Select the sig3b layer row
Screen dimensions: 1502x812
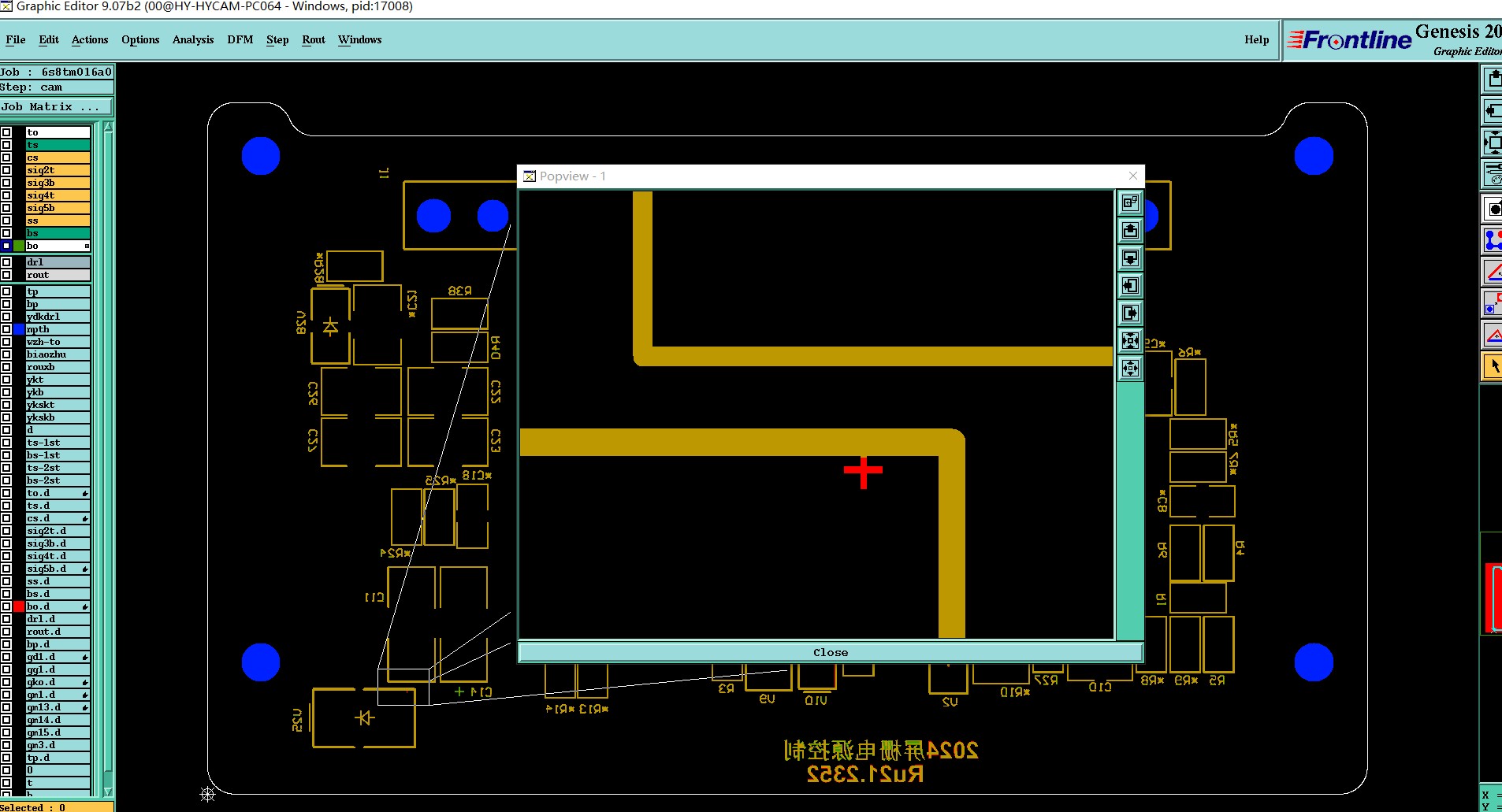point(58,183)
